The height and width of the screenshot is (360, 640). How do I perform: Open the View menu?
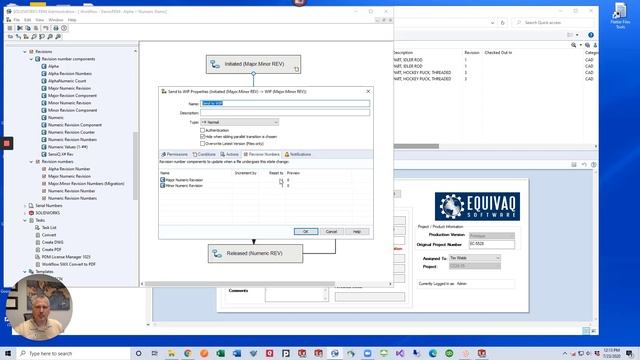point(40,20)
